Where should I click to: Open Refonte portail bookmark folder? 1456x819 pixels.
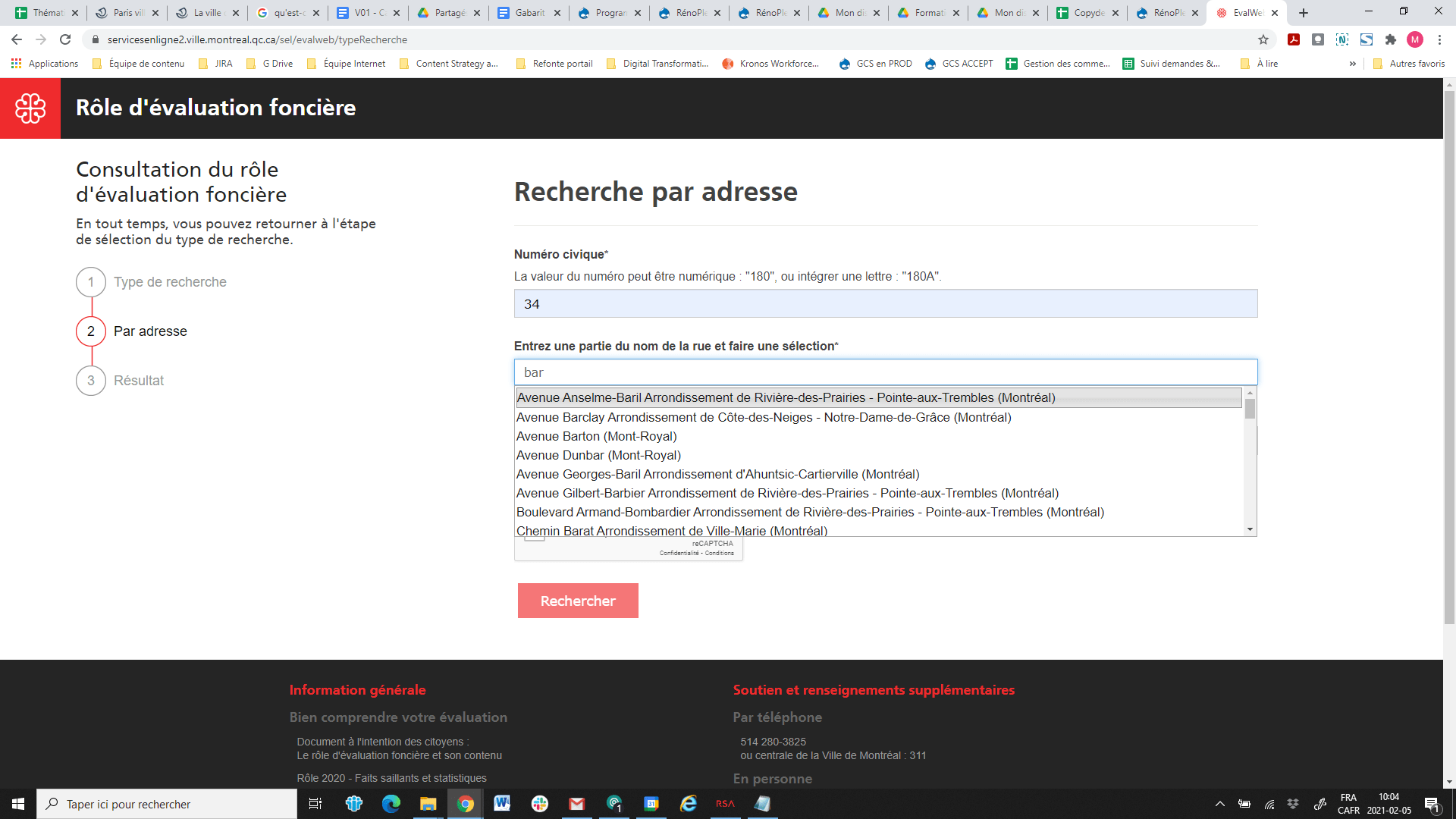tap(554, 64)
